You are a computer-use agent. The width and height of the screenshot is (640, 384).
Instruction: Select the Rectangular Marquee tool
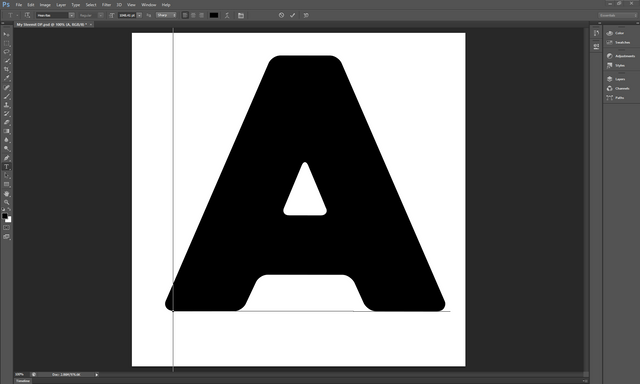click(6, 43)
